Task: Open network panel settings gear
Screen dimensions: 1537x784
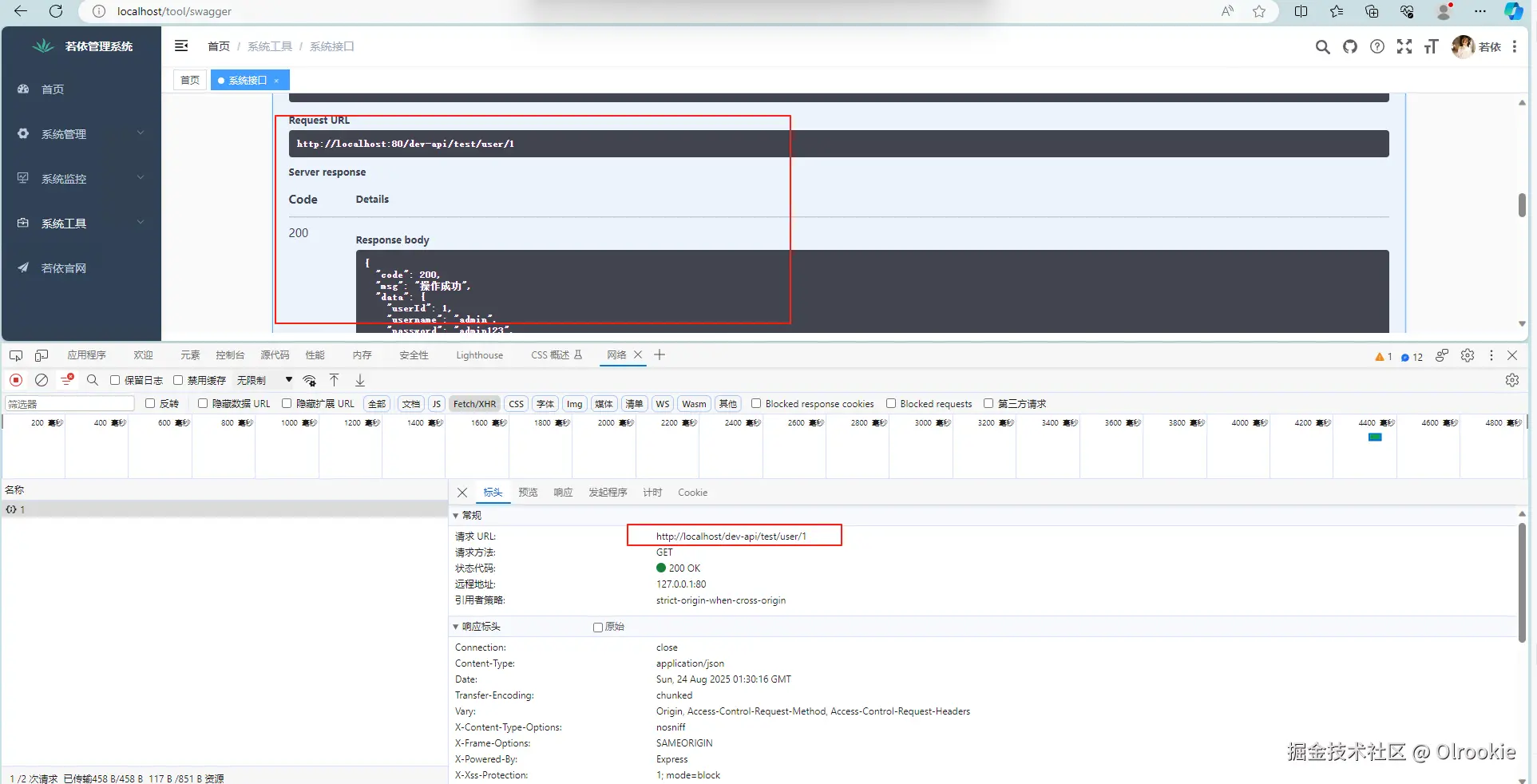Action: (1512, 380)
